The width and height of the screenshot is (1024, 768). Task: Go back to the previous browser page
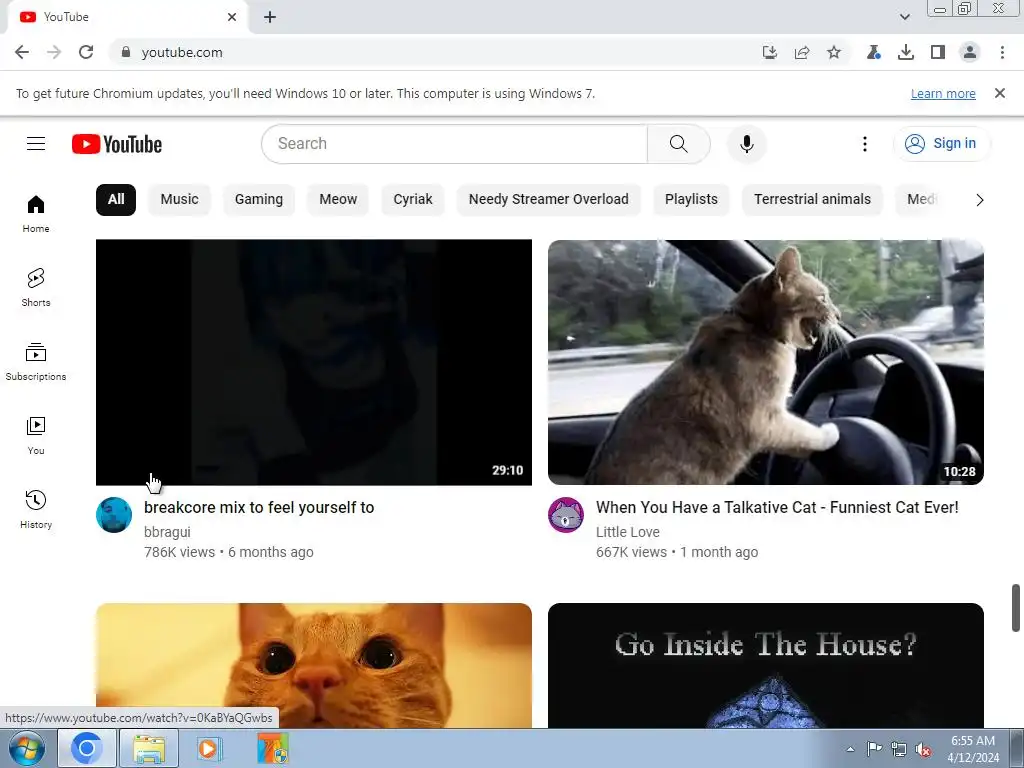pos(22,52)
